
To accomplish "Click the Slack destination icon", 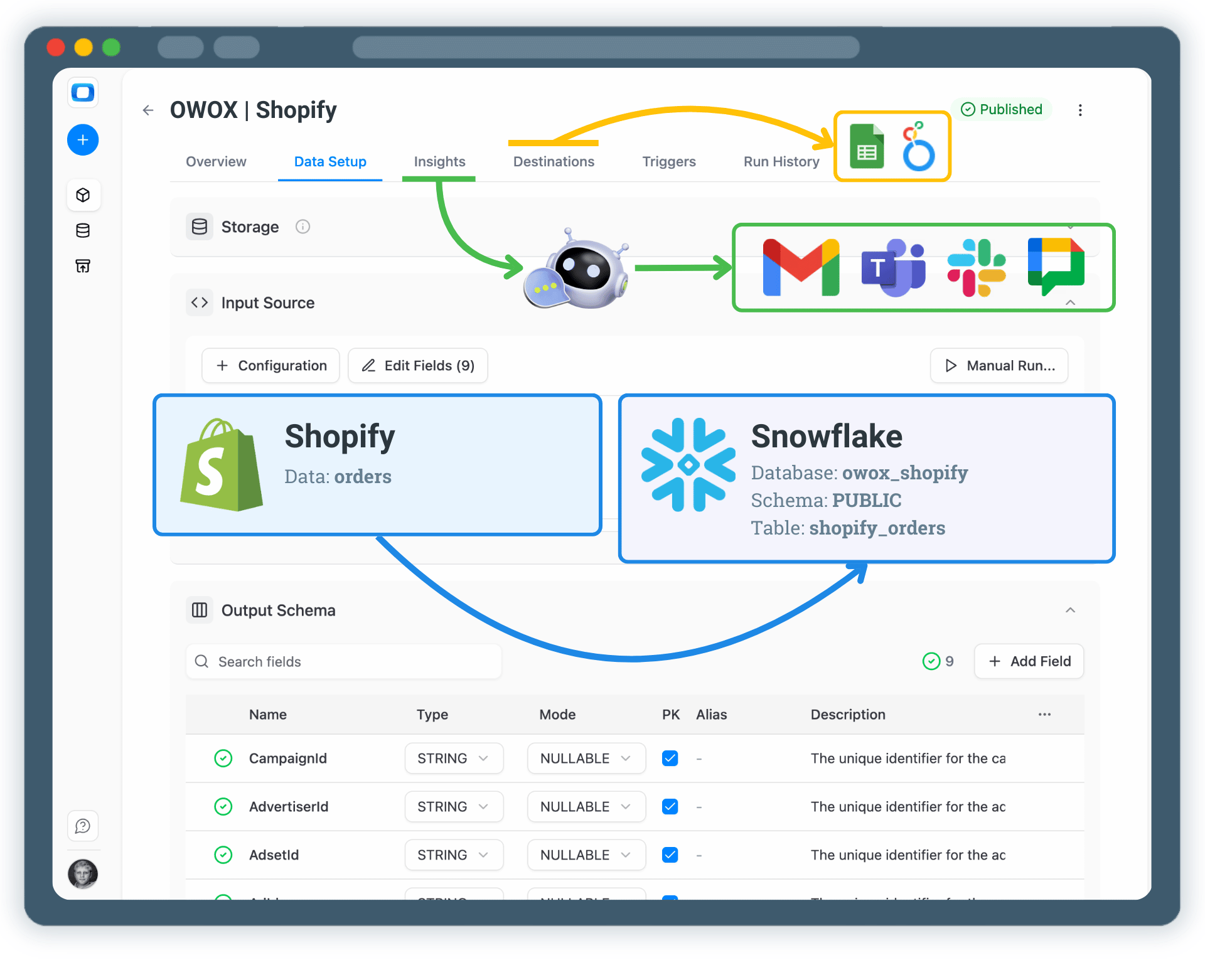I will click(976, 267).
